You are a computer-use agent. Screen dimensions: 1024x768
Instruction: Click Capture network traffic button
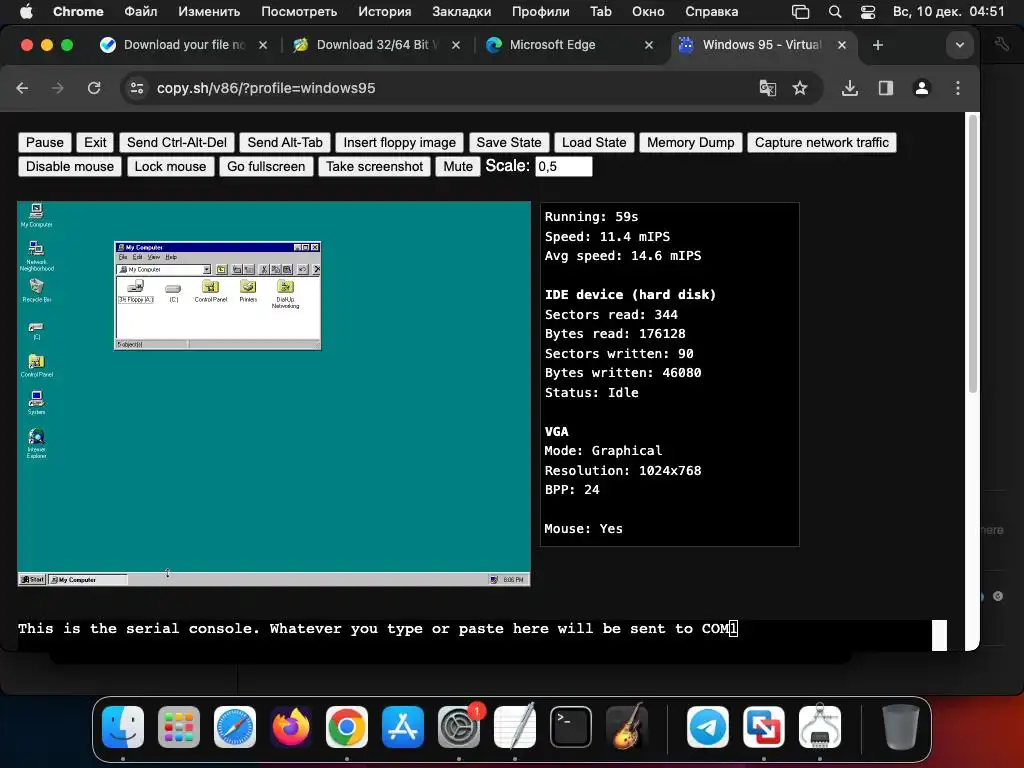pyautogui.click(x=822, y=142)
